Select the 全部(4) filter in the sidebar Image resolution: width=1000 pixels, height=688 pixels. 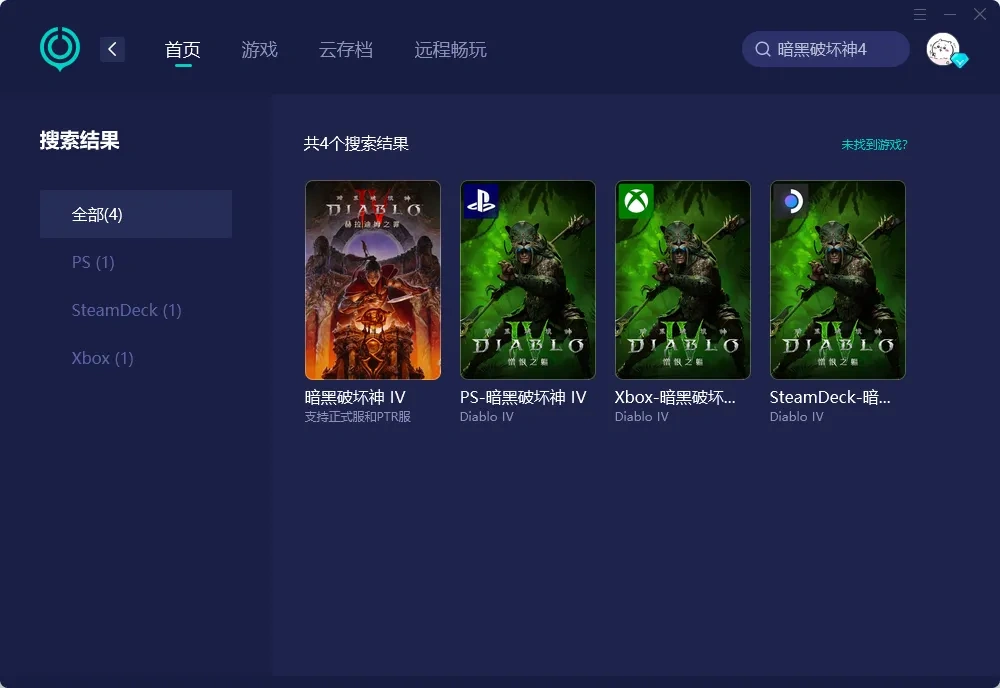click(95, 213)
